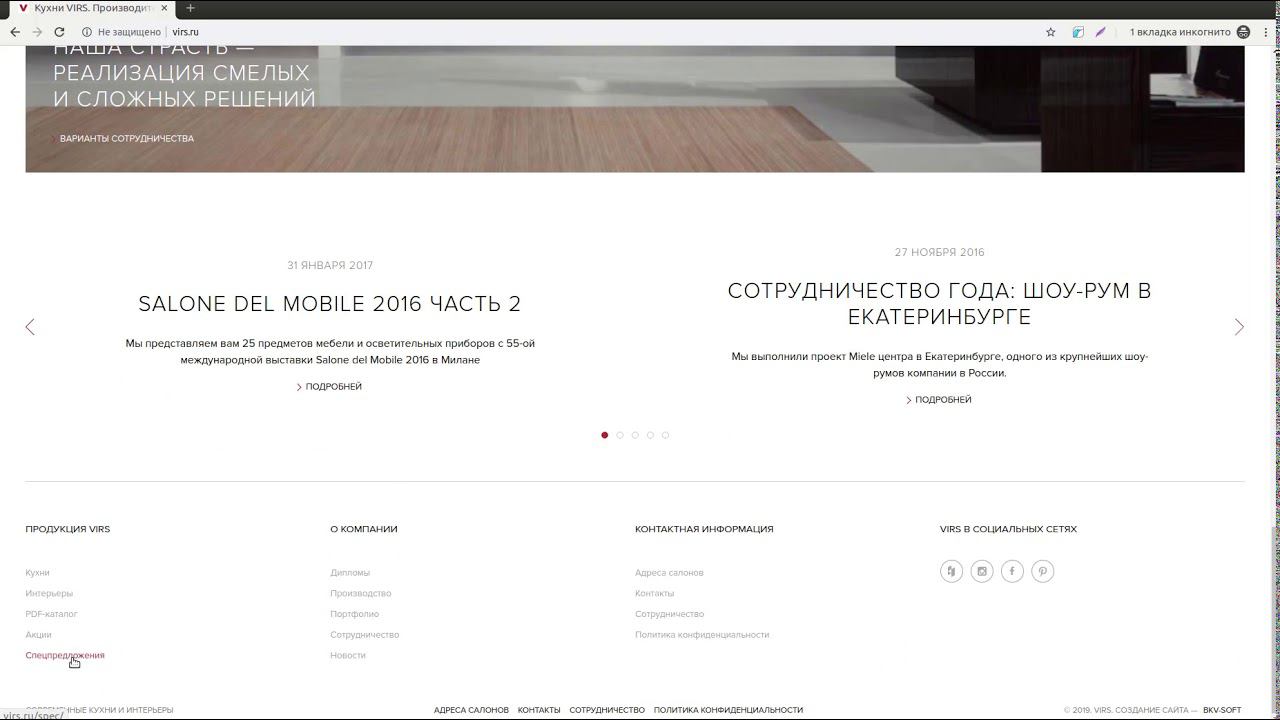The image size is (1280, 720).
Task: Reload the virs.ru page
Action: click(59, 32)
